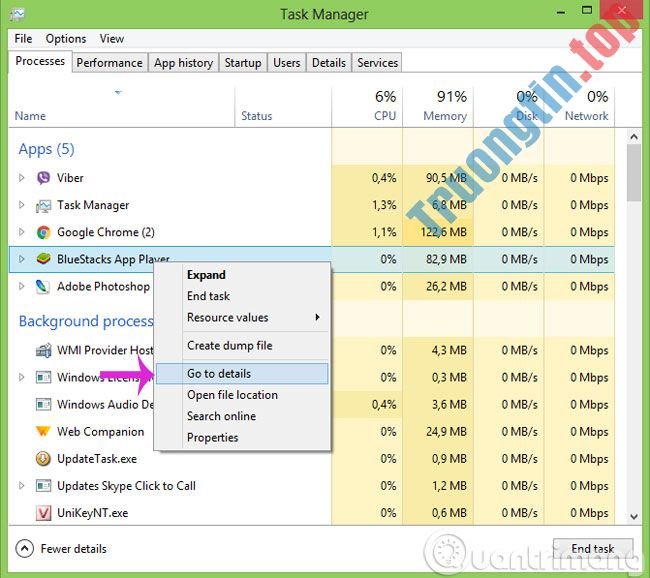The height and width of the screenshot is (578, 650).
Task: Switch to the Performance tab
Action: click(109, 63)
